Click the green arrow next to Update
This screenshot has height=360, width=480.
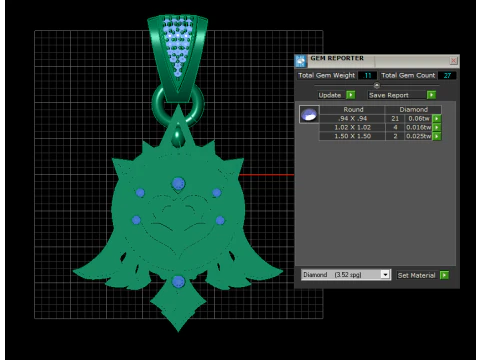pyautogui.click(x=351, y=95)
